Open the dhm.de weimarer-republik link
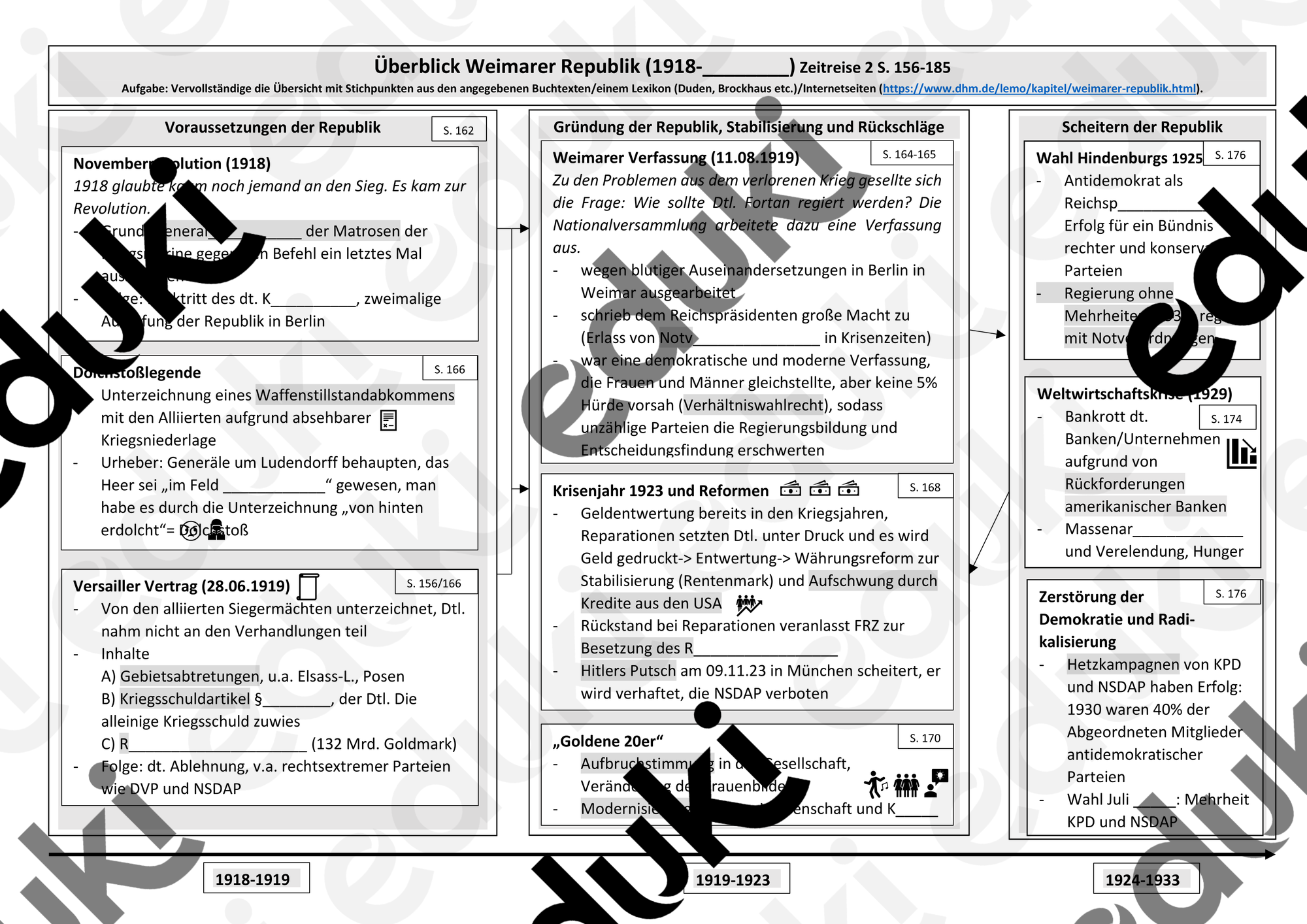Viewport: 1307px width, 924px height. tap(1039, 88)
